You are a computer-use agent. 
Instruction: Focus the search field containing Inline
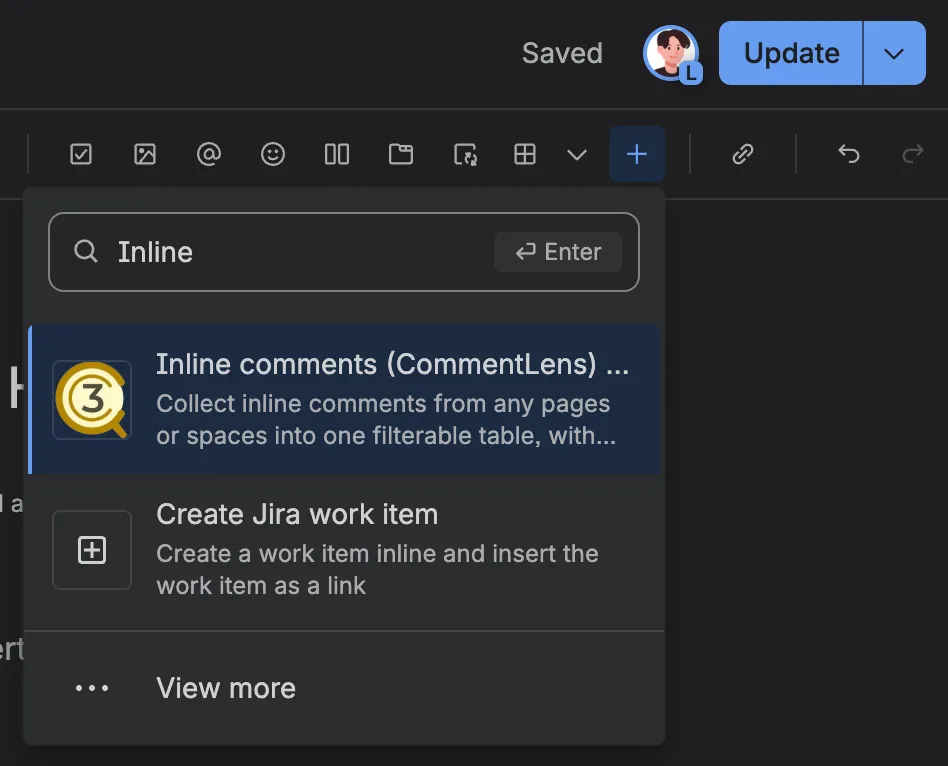[x=343, y=252]
